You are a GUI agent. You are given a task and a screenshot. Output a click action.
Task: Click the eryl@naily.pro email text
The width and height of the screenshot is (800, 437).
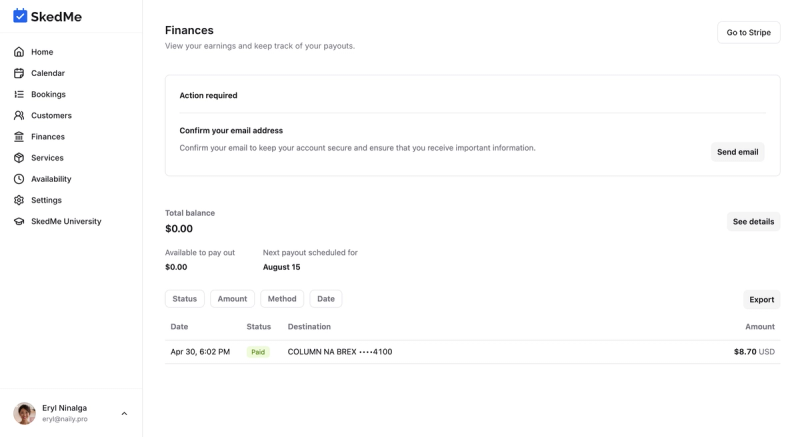[x=65, y=419]
